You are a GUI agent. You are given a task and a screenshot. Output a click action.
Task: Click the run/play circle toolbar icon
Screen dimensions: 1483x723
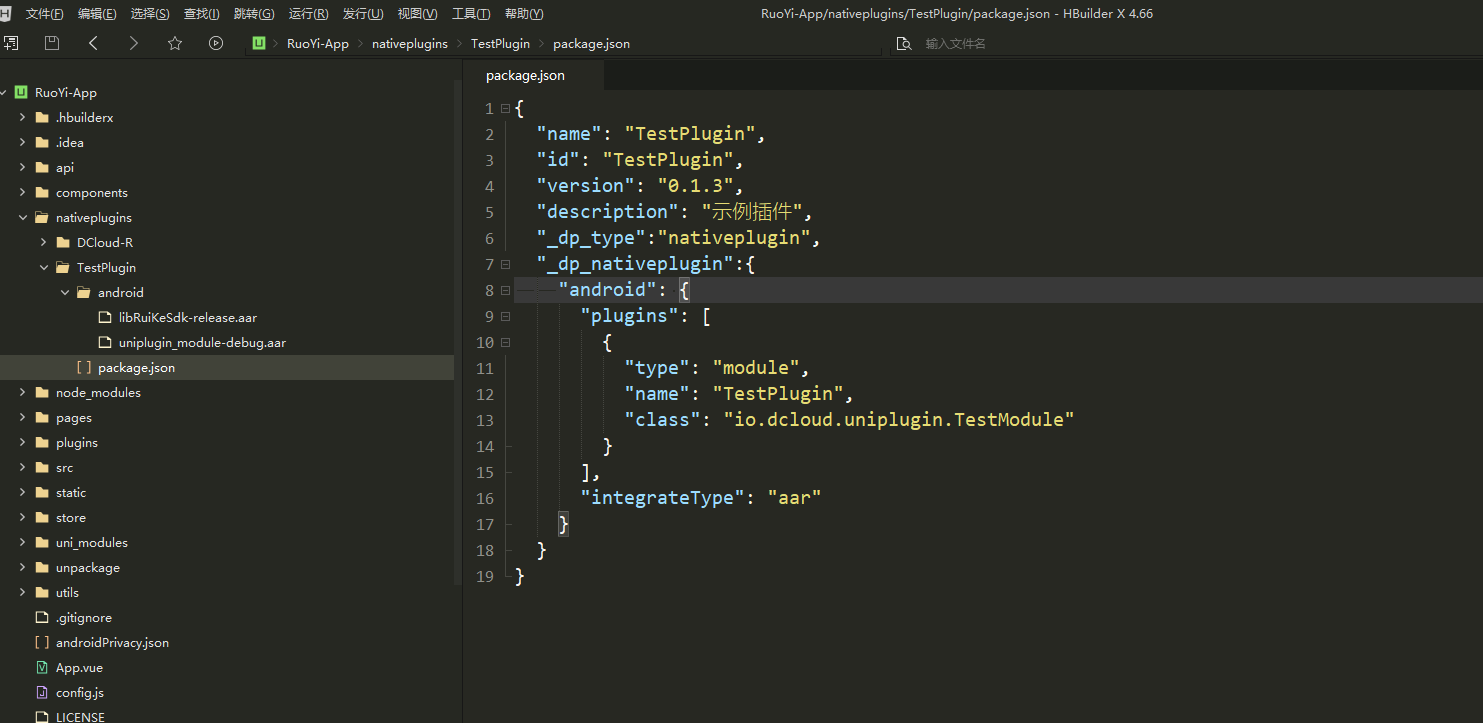pyautogui.click(x=216, y=43)
